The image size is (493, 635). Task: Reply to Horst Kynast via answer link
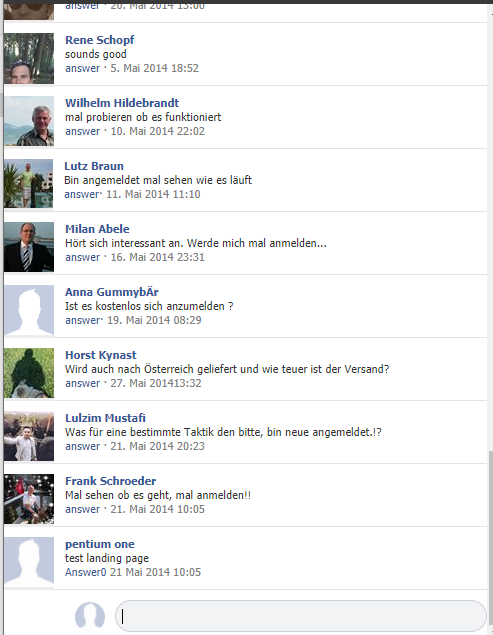[83, 383]
